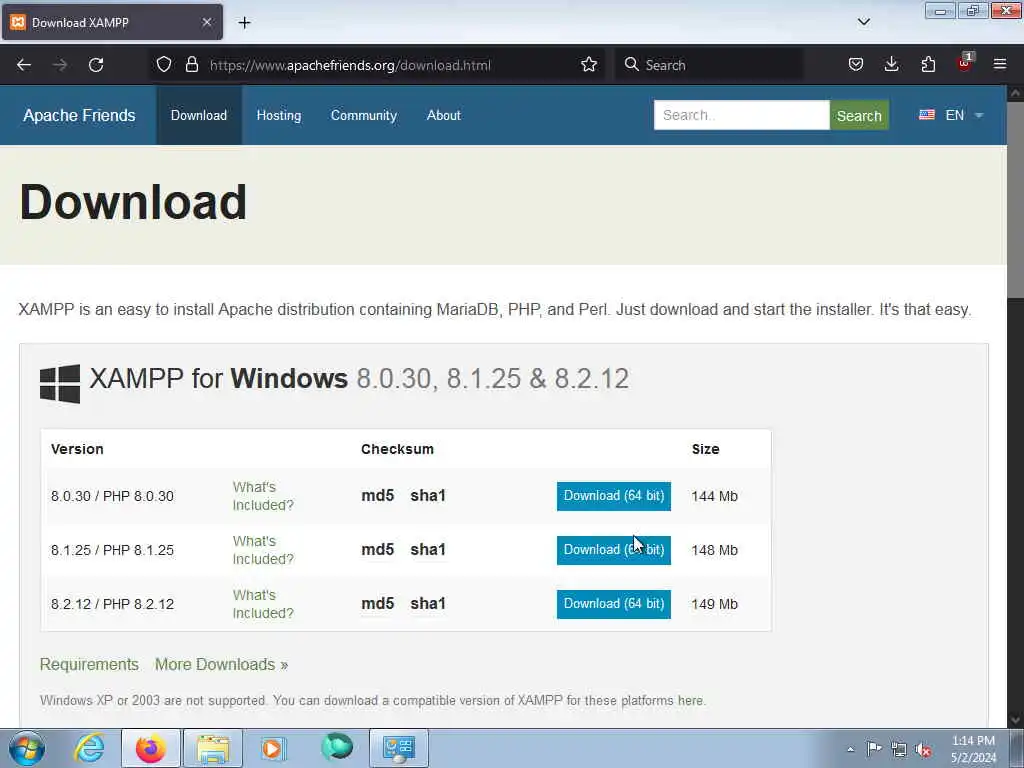Image resolution: width=1024 pixels, height=768 pixels.
Task: Open the extensions puzzle icon
Action: (x=928, y=65)
